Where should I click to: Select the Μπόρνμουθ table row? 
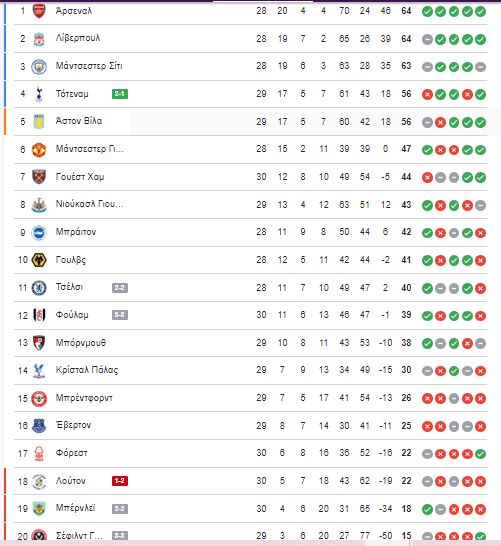251,343
